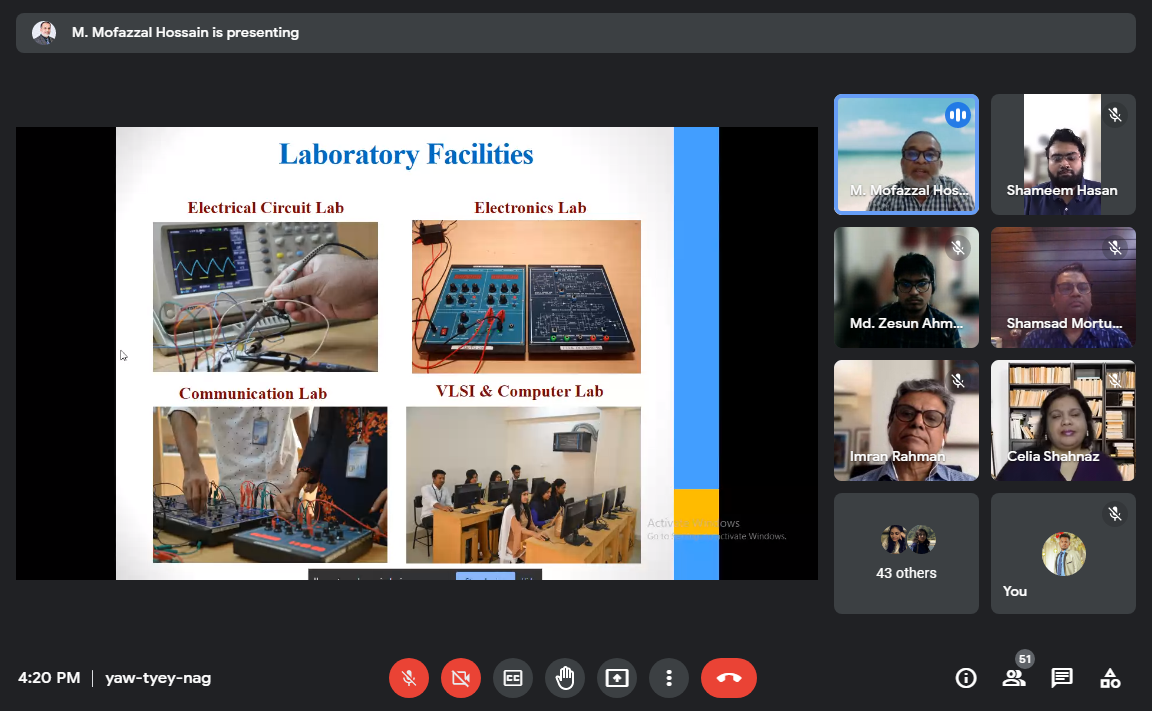
Task: Raise your hand
Action: click(x=565, y=678)
